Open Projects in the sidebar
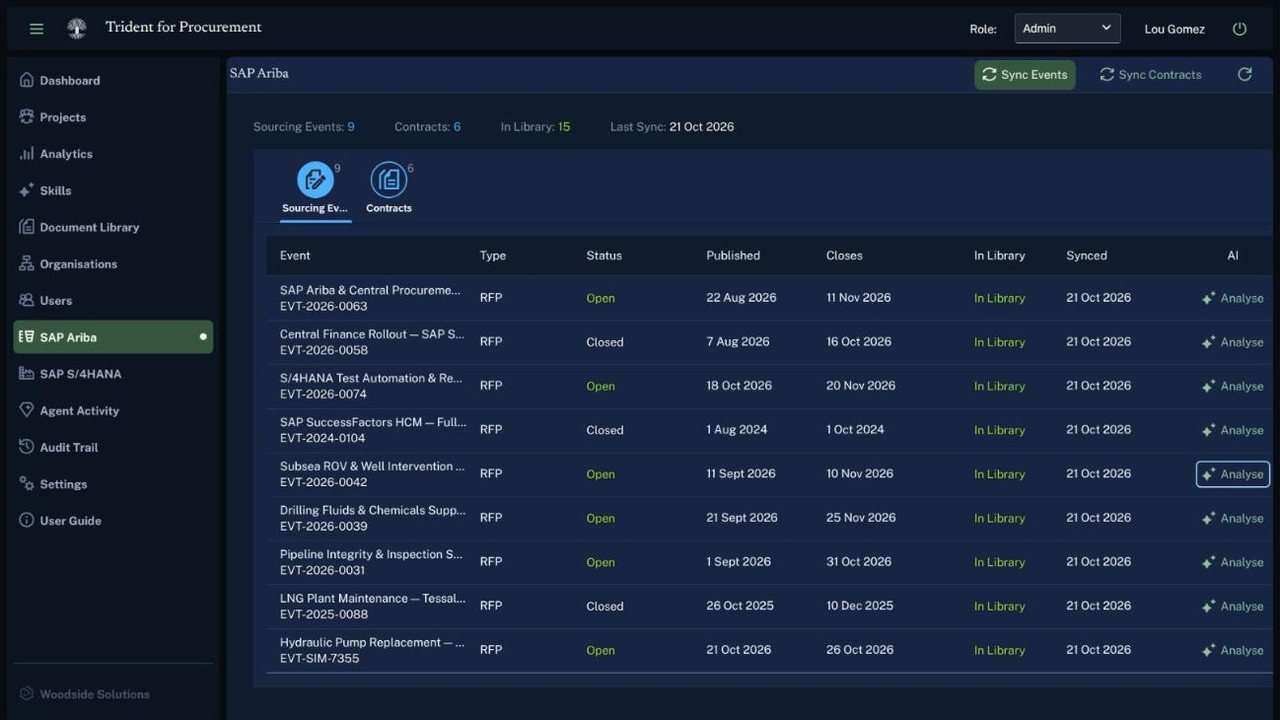 (x=113, y=117)
